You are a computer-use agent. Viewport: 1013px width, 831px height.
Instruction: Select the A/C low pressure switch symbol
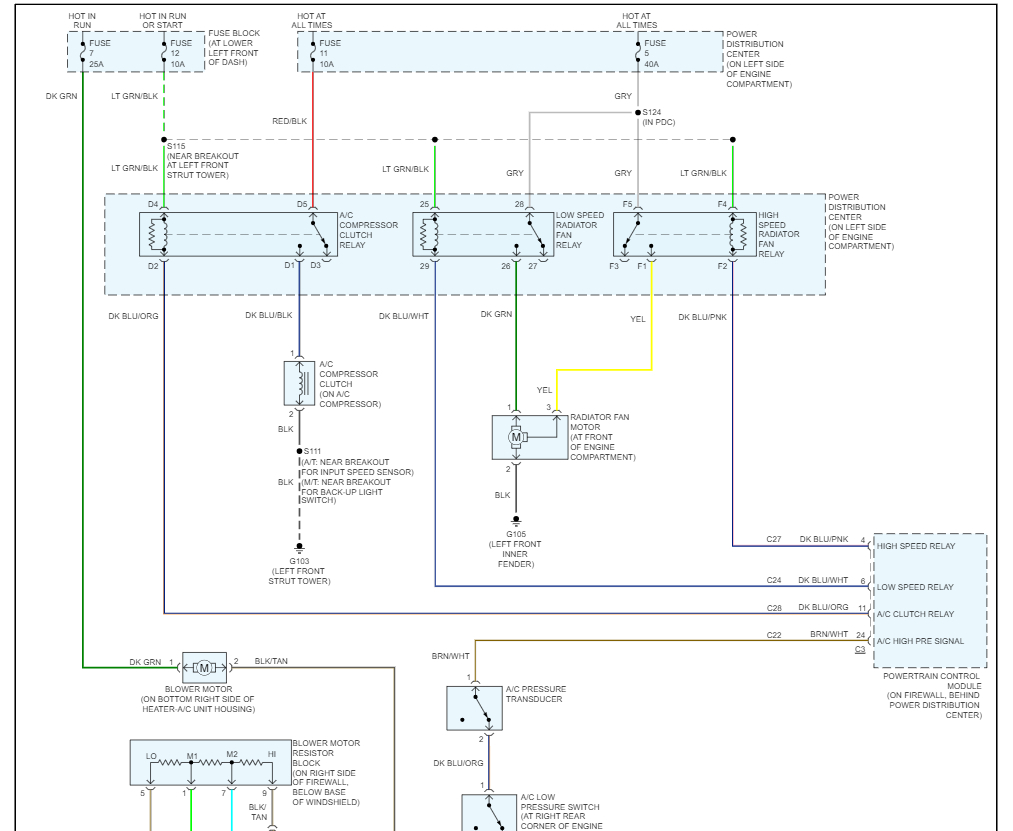pyautogui.click(x=489, y=813)
